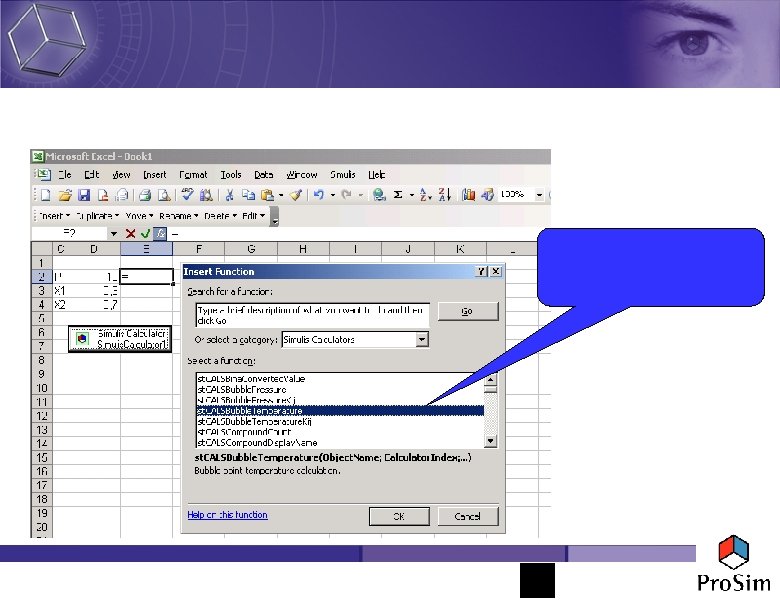Open the Simulis menu
The height and width of the screenshot is (600, 780).
(x=343, y=175)
